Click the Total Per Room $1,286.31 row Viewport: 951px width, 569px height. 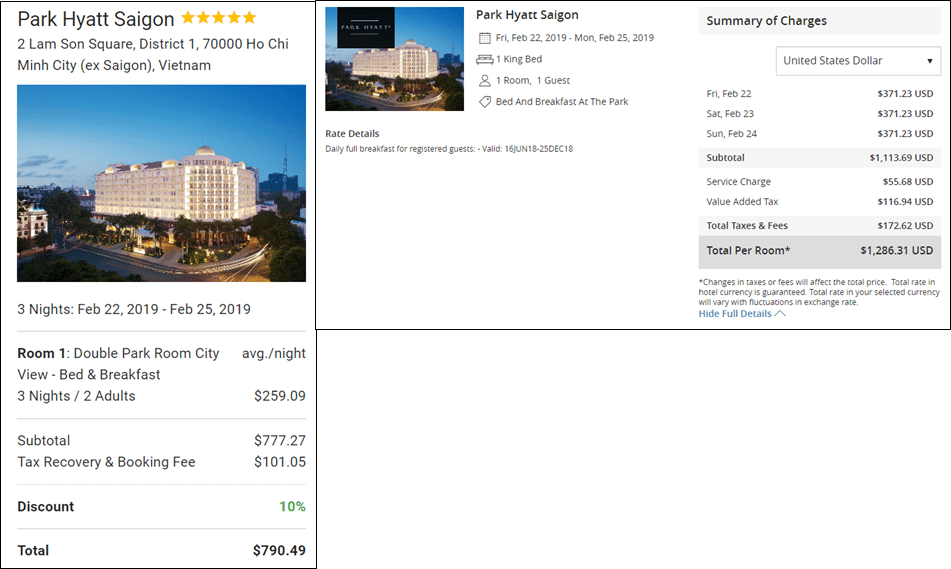(819, 251)
